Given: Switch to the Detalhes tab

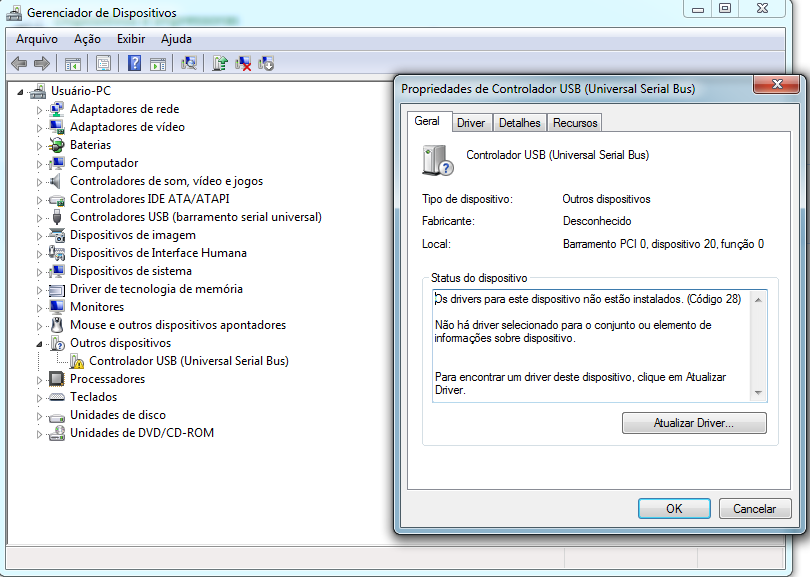Looking at the screenshot, I should [x=519, y=121].
